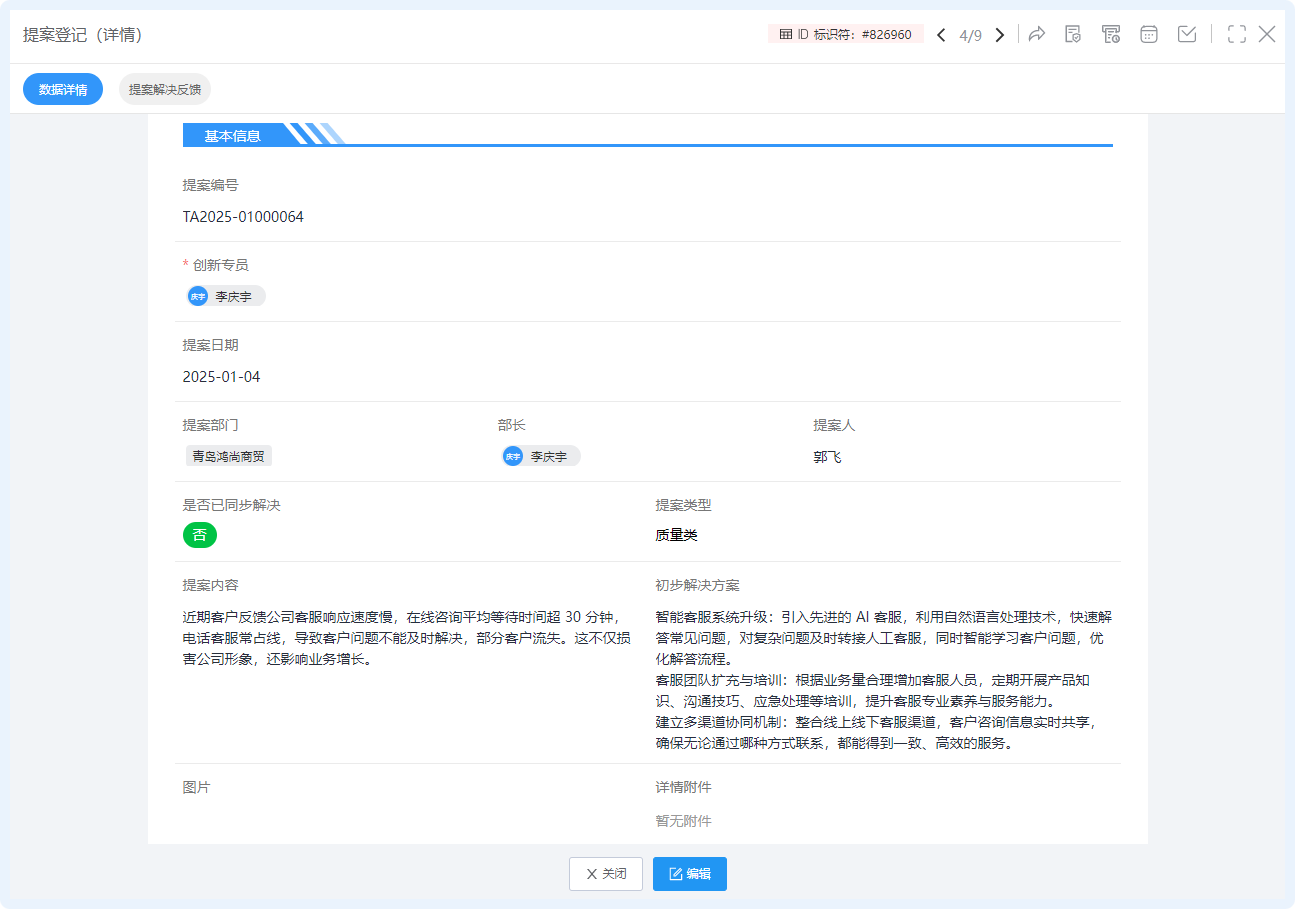Click the checkmark task icon
The width and height of the screenshot is (1295, 909).
(x=1187, y=35)
